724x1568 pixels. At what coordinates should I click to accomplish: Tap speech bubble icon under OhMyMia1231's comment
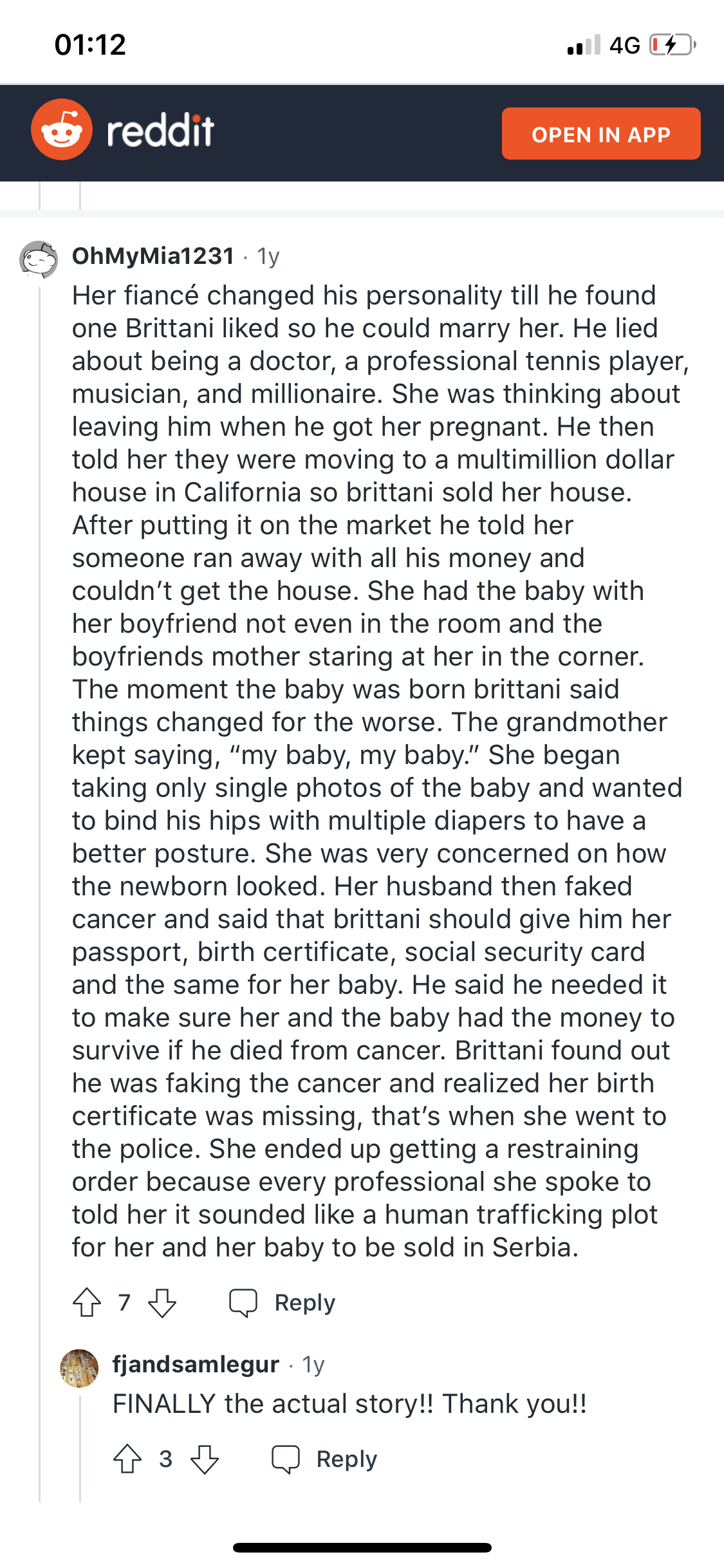click(x=243, y=1303)
